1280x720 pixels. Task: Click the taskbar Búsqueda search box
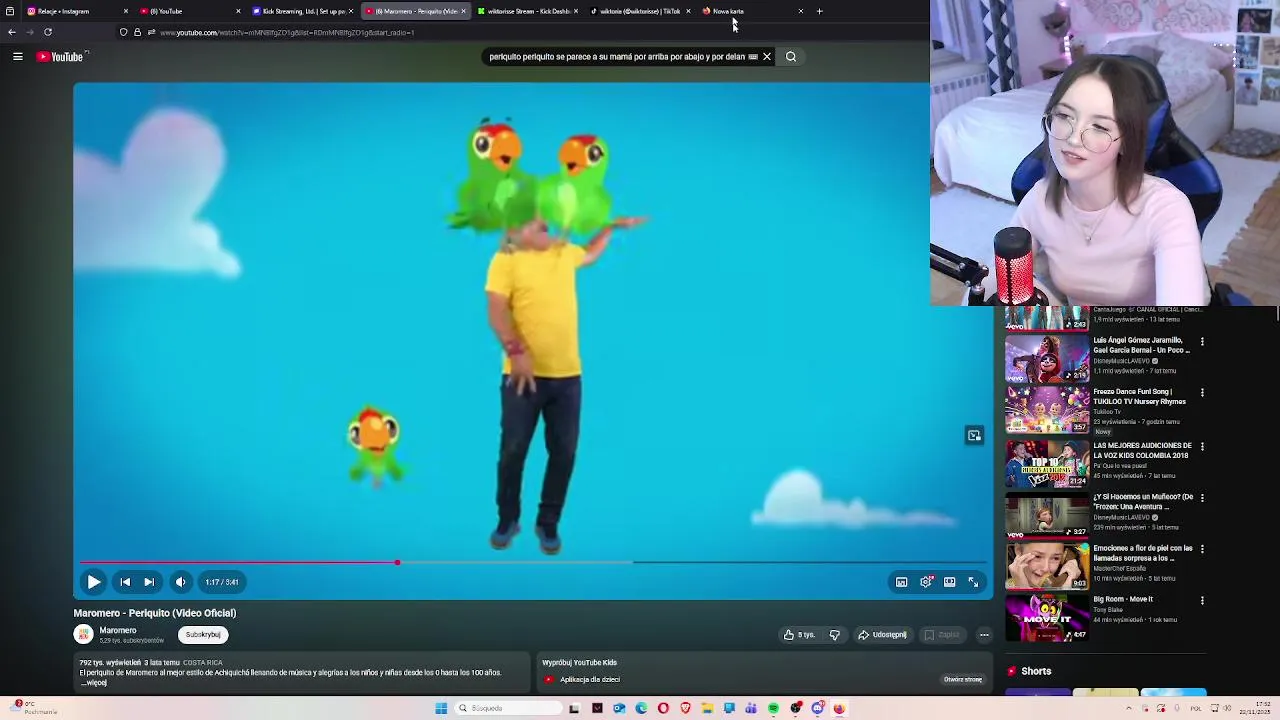[507, 708]
